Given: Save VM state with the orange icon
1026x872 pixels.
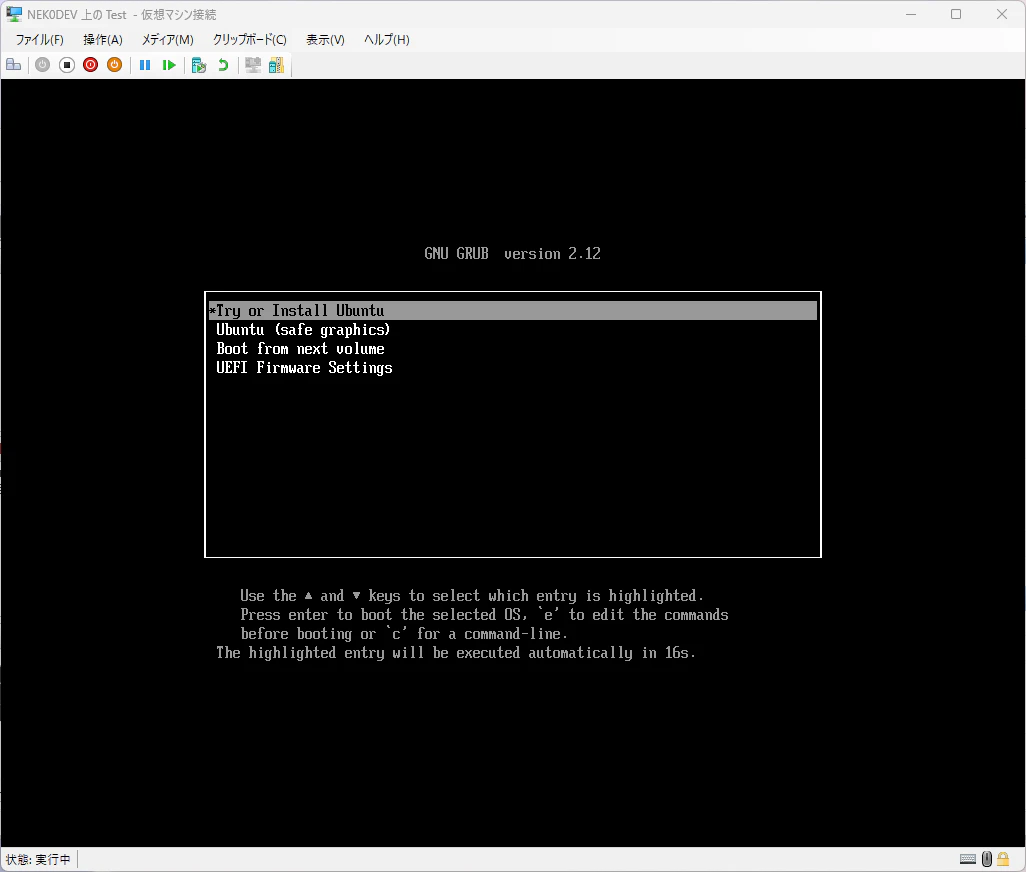Looking at the screenshot, I should coord(115,65).
